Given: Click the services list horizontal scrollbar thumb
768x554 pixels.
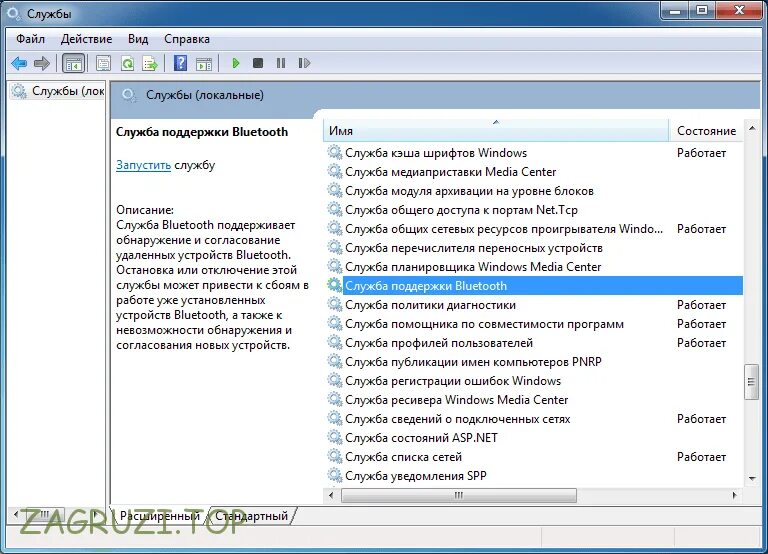Looking at the screenshot, I should [x=458, y=495].
